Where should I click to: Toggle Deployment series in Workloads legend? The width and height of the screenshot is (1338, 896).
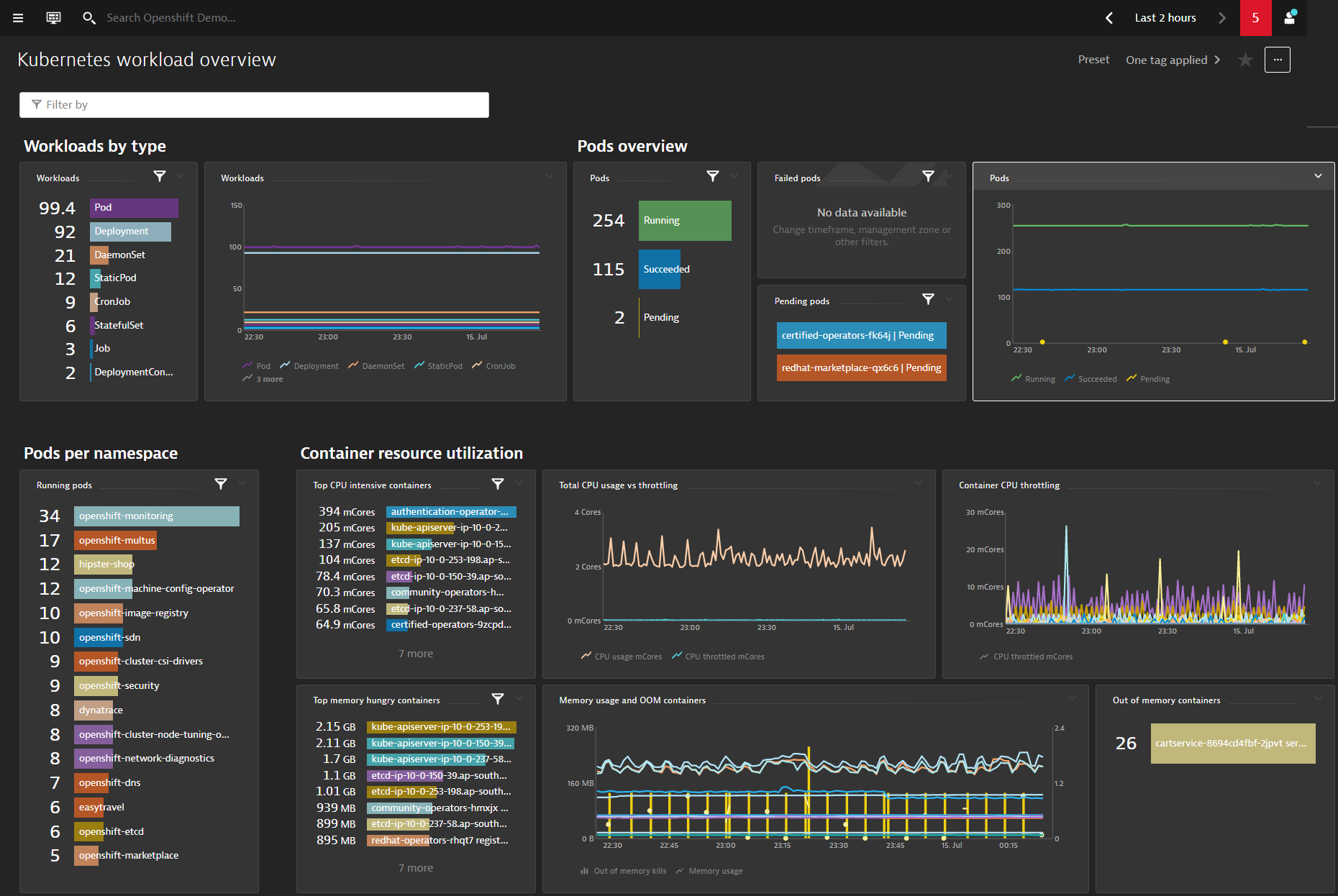point(309,366)
